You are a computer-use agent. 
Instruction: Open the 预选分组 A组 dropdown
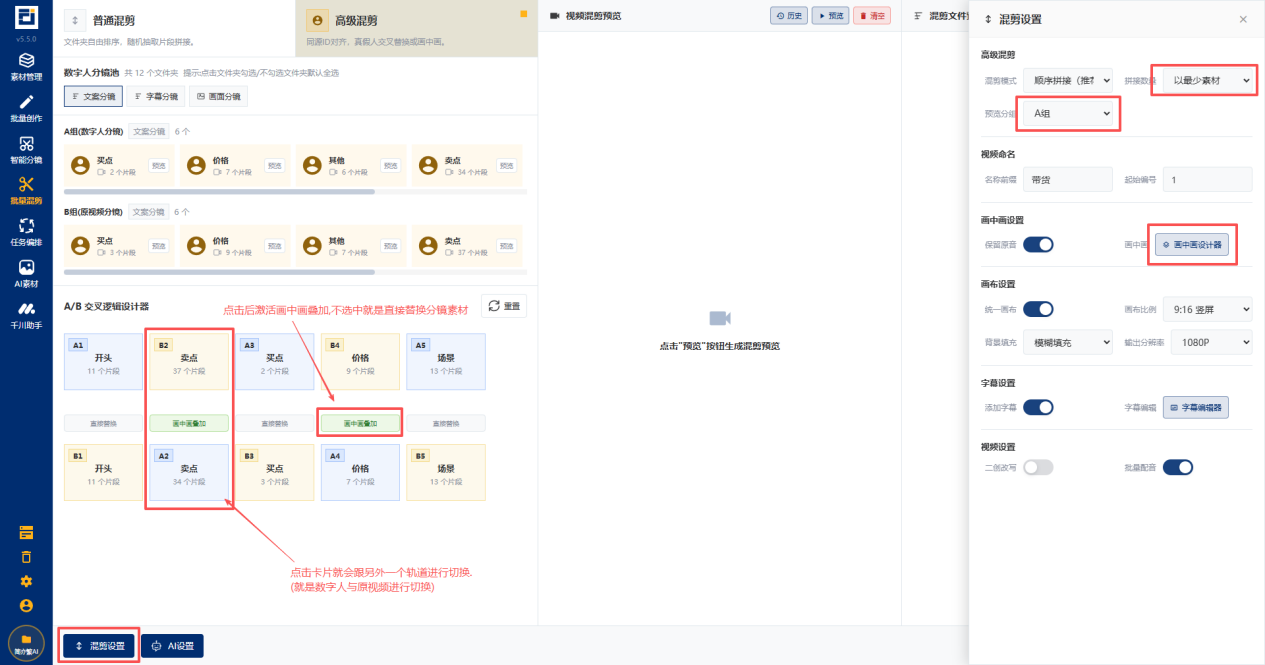(1068, 114)
